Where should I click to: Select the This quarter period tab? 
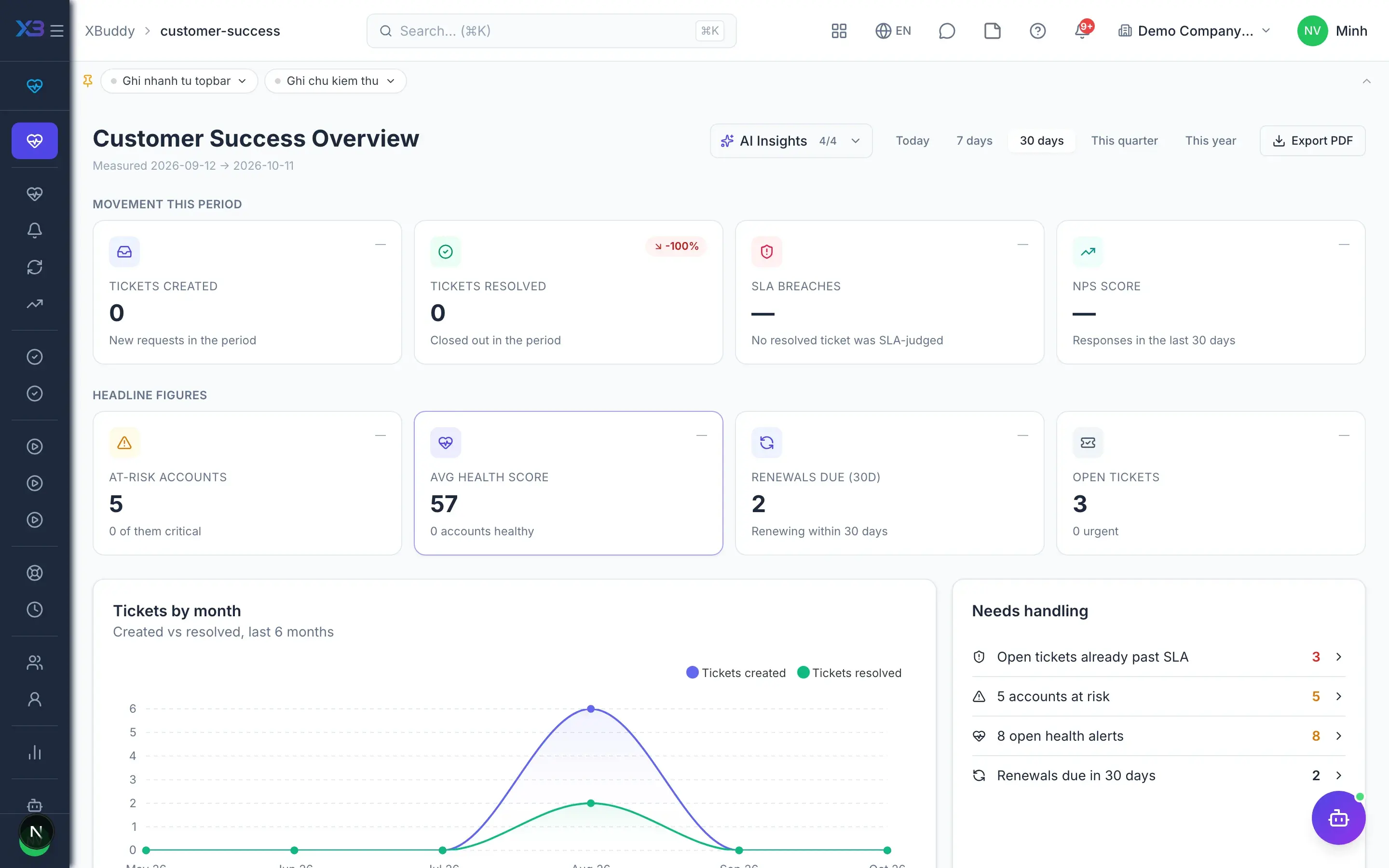pyautogui.click(x=1124, y=141)
